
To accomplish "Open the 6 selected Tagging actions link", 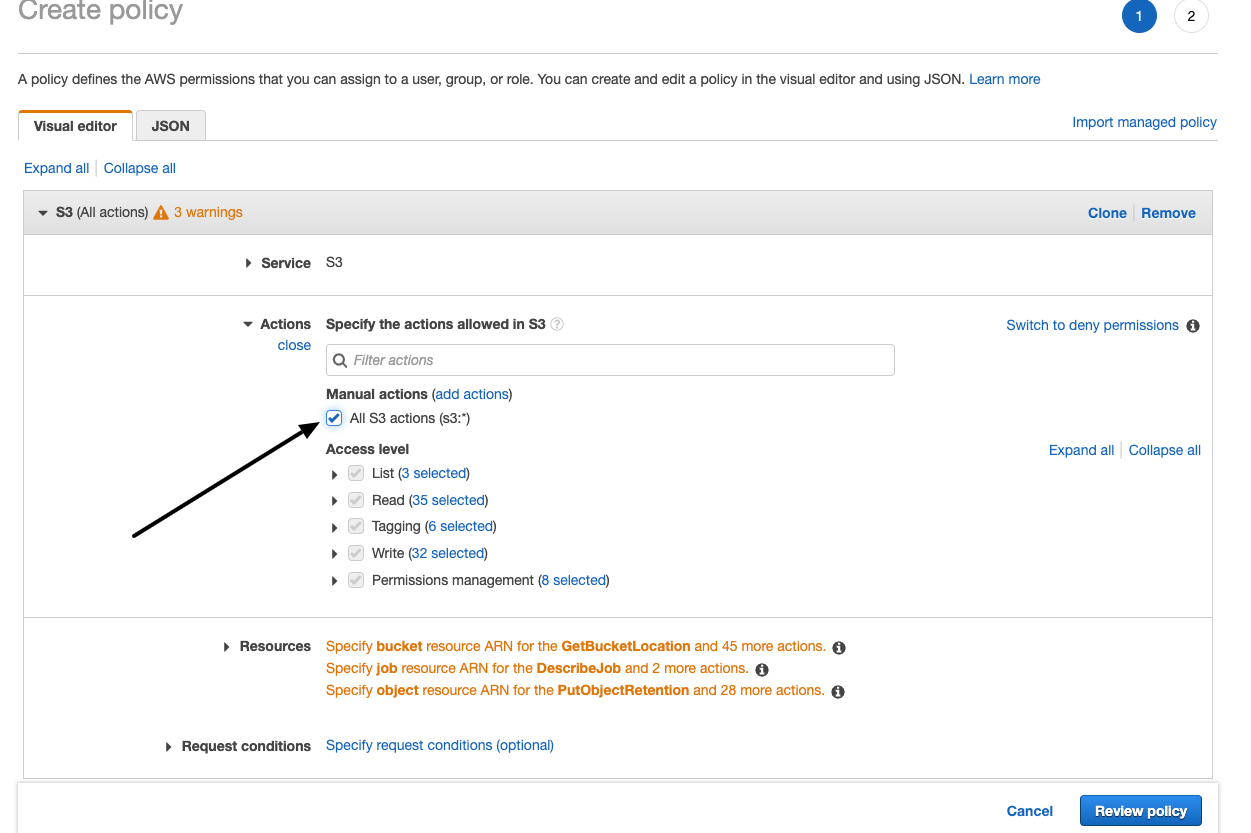I will coord(460,526).
